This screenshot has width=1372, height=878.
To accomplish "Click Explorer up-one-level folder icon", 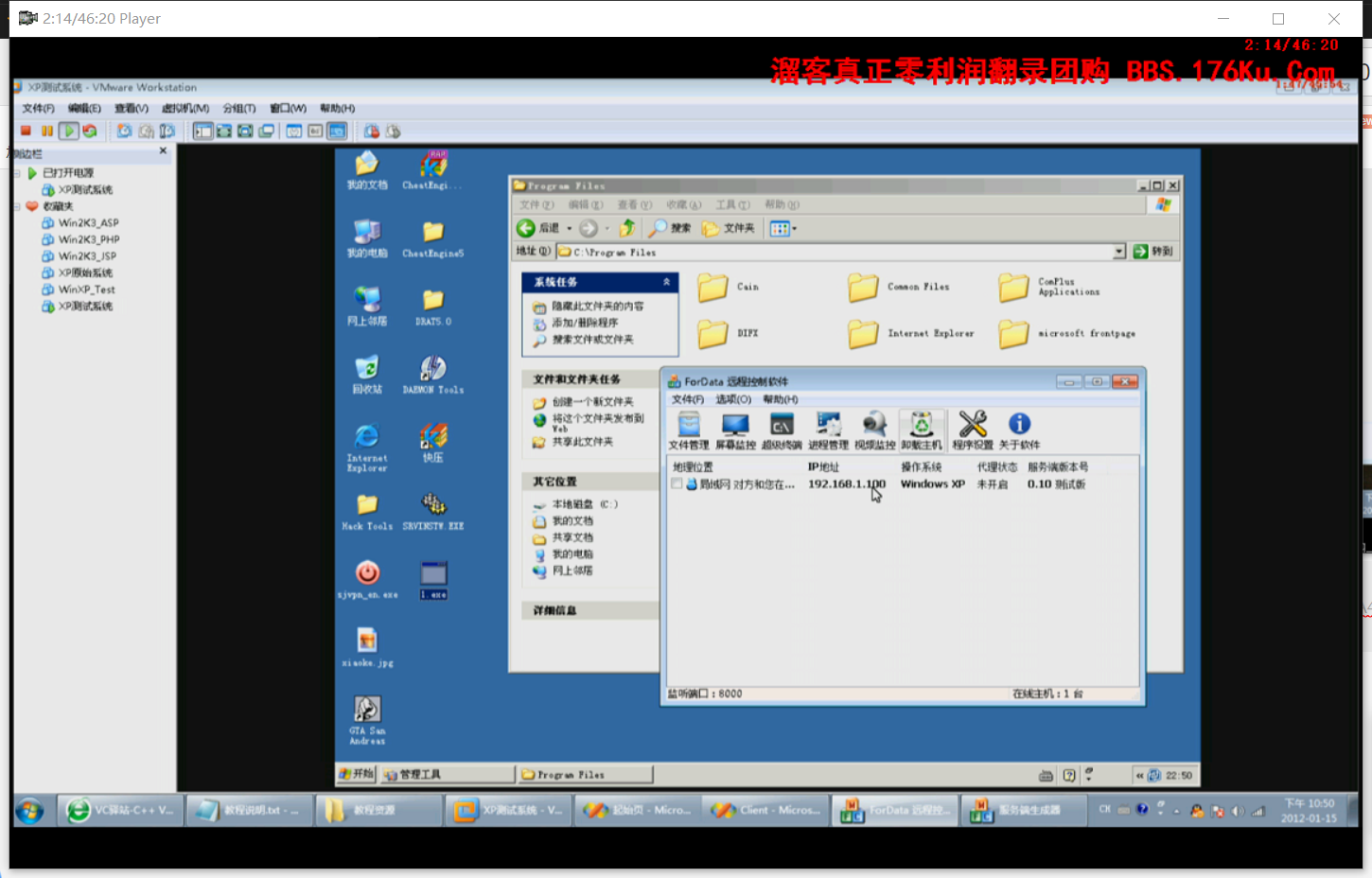I will (x=626, y=228).
